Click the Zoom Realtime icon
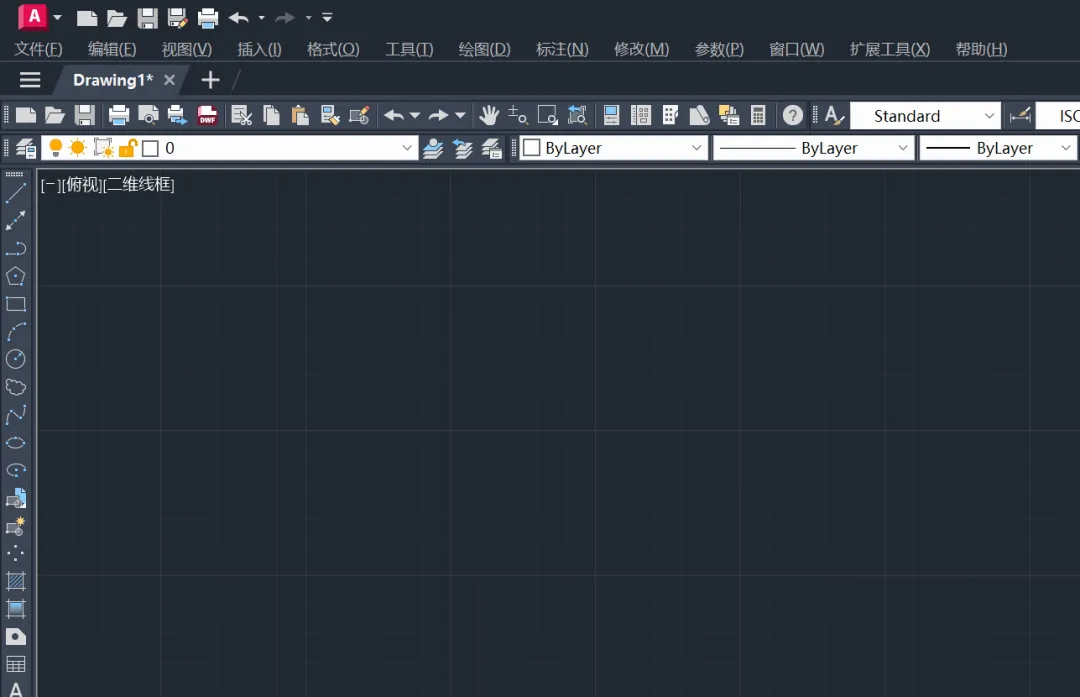1080x697 pixels. point(518,115)
